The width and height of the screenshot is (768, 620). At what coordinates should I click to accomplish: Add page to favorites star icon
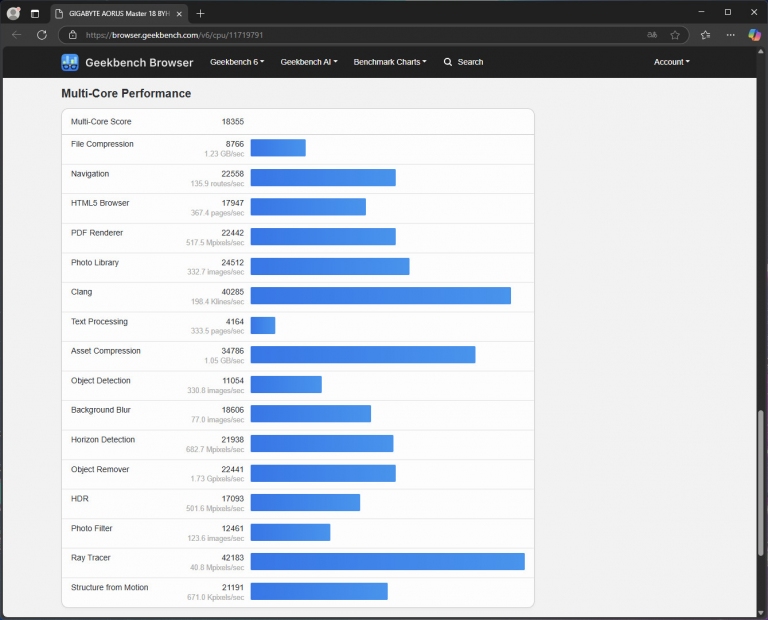click(x=675, y=35)
